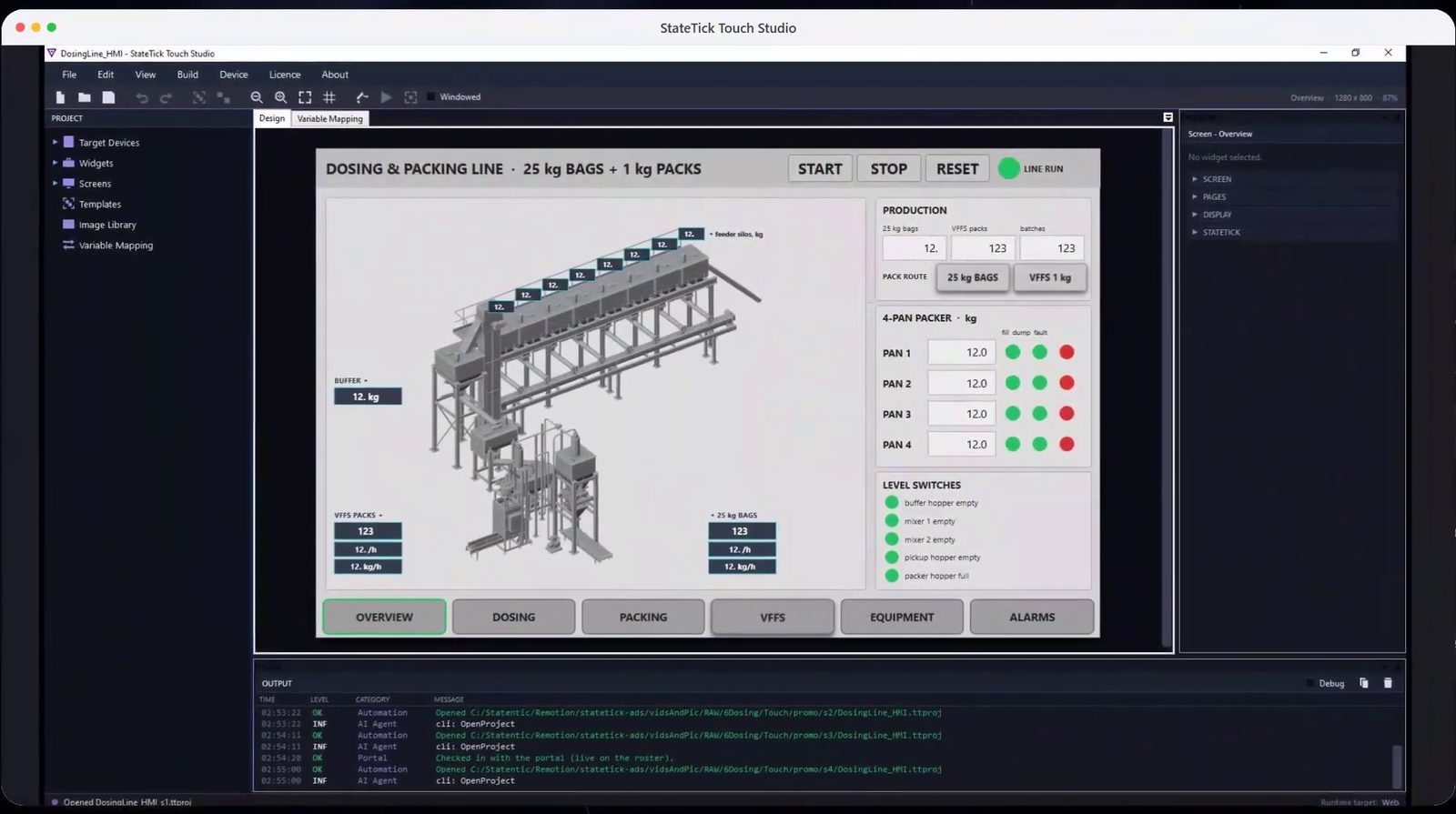
Task: Switch to the Variable Mapping tab
Action: tap(330, 119)
